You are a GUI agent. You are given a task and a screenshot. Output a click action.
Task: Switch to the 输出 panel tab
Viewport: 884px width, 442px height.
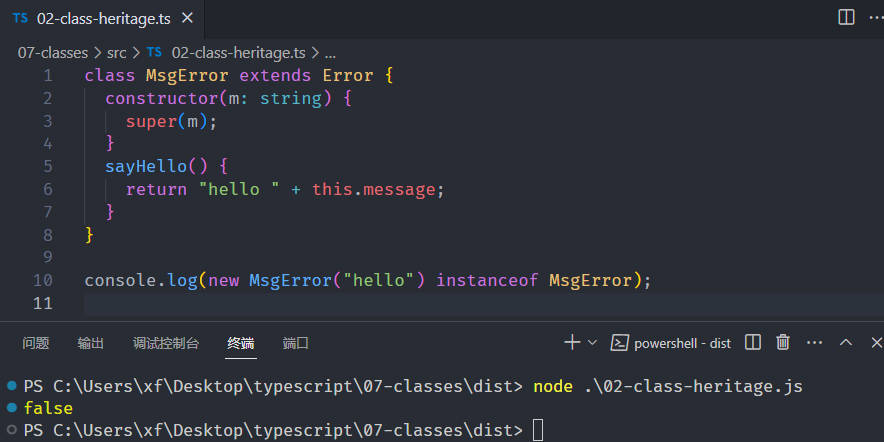point(91,343)
